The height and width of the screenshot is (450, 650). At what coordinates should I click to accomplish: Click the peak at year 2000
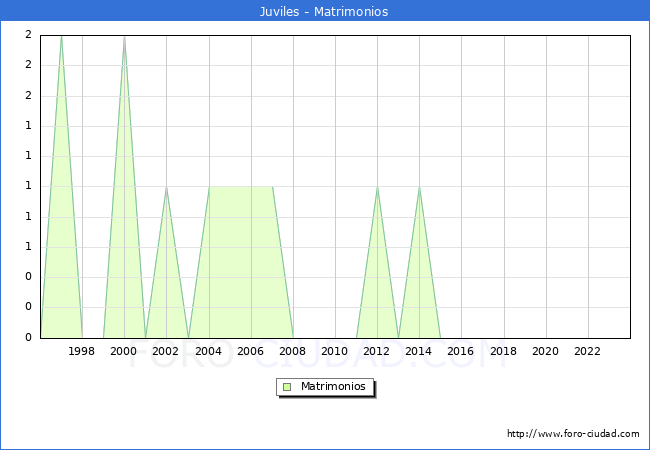[124, 37]
